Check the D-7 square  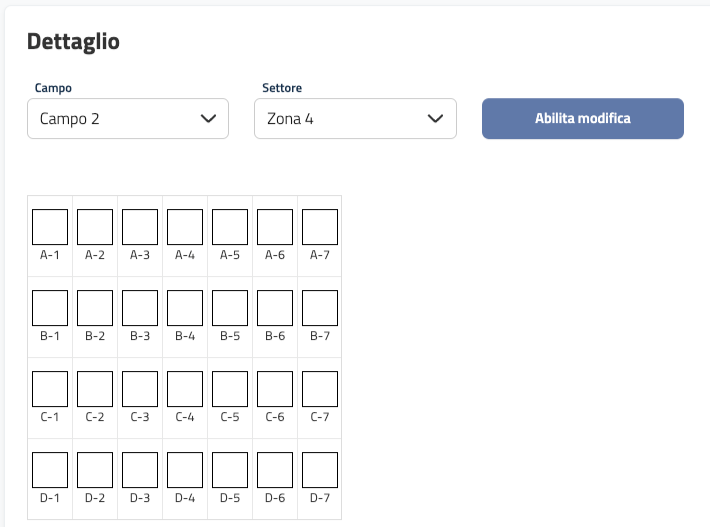coord(320,470)
